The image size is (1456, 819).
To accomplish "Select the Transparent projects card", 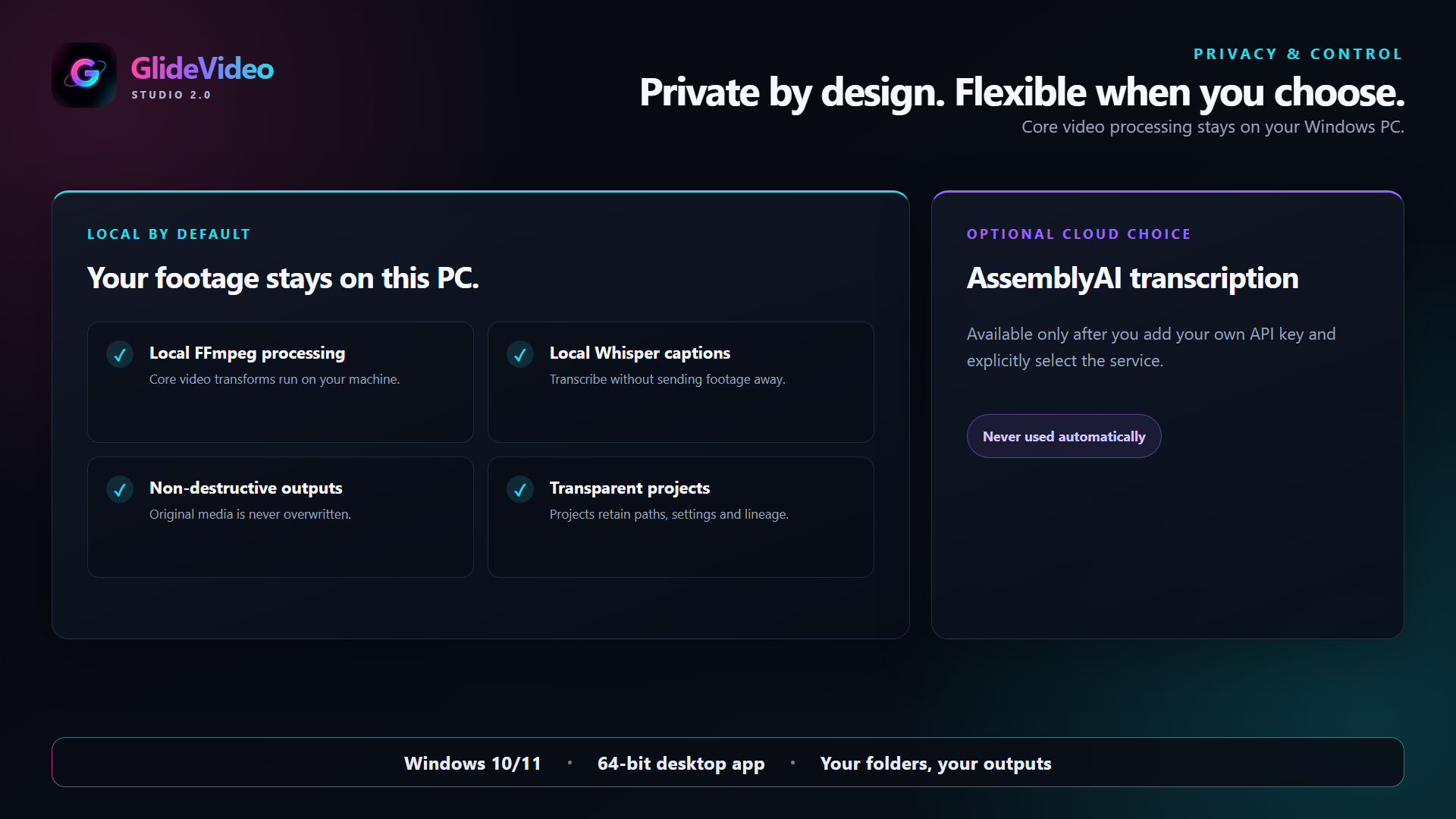I will [x=681, y=517].
